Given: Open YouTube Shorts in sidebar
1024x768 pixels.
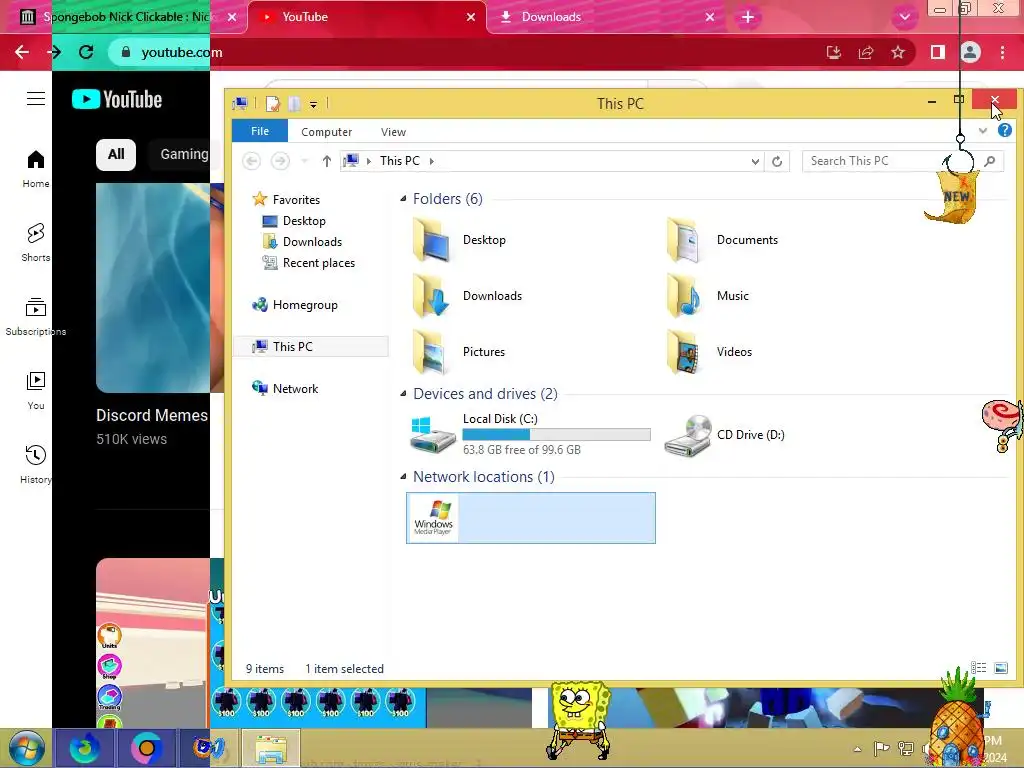Looking at the screenshot, I should click(36, 243).
